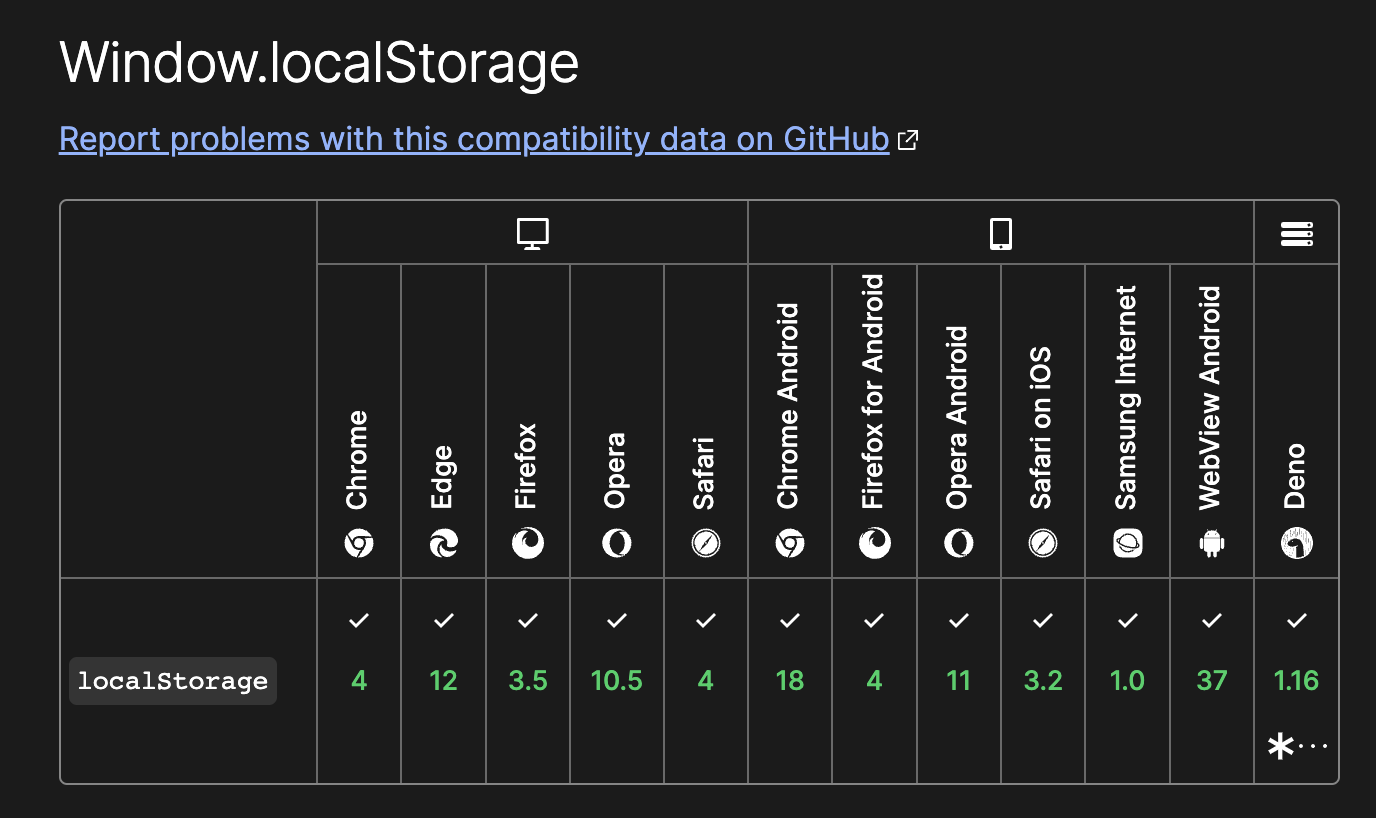Click the localStorage feature name label

click(x=173, y=681)
